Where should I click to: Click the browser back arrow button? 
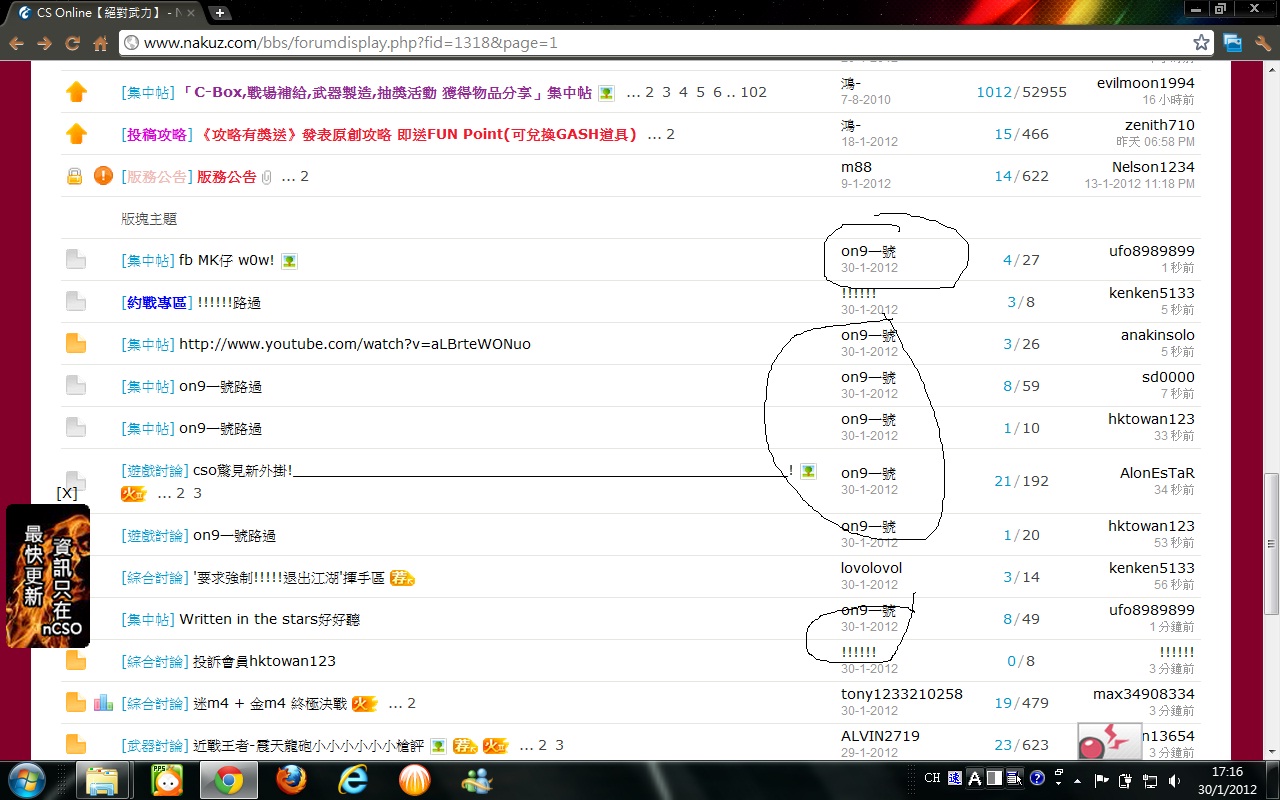pyautogui.click(x=16, y=43)
